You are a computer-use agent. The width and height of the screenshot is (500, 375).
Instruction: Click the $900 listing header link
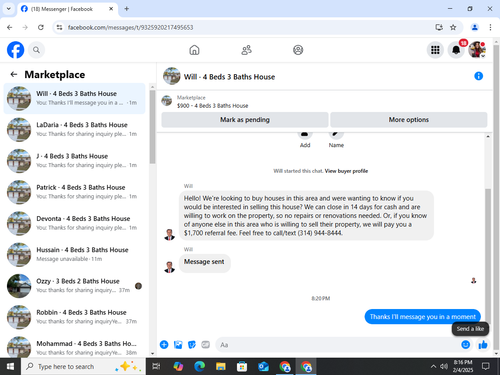point(213,106)
